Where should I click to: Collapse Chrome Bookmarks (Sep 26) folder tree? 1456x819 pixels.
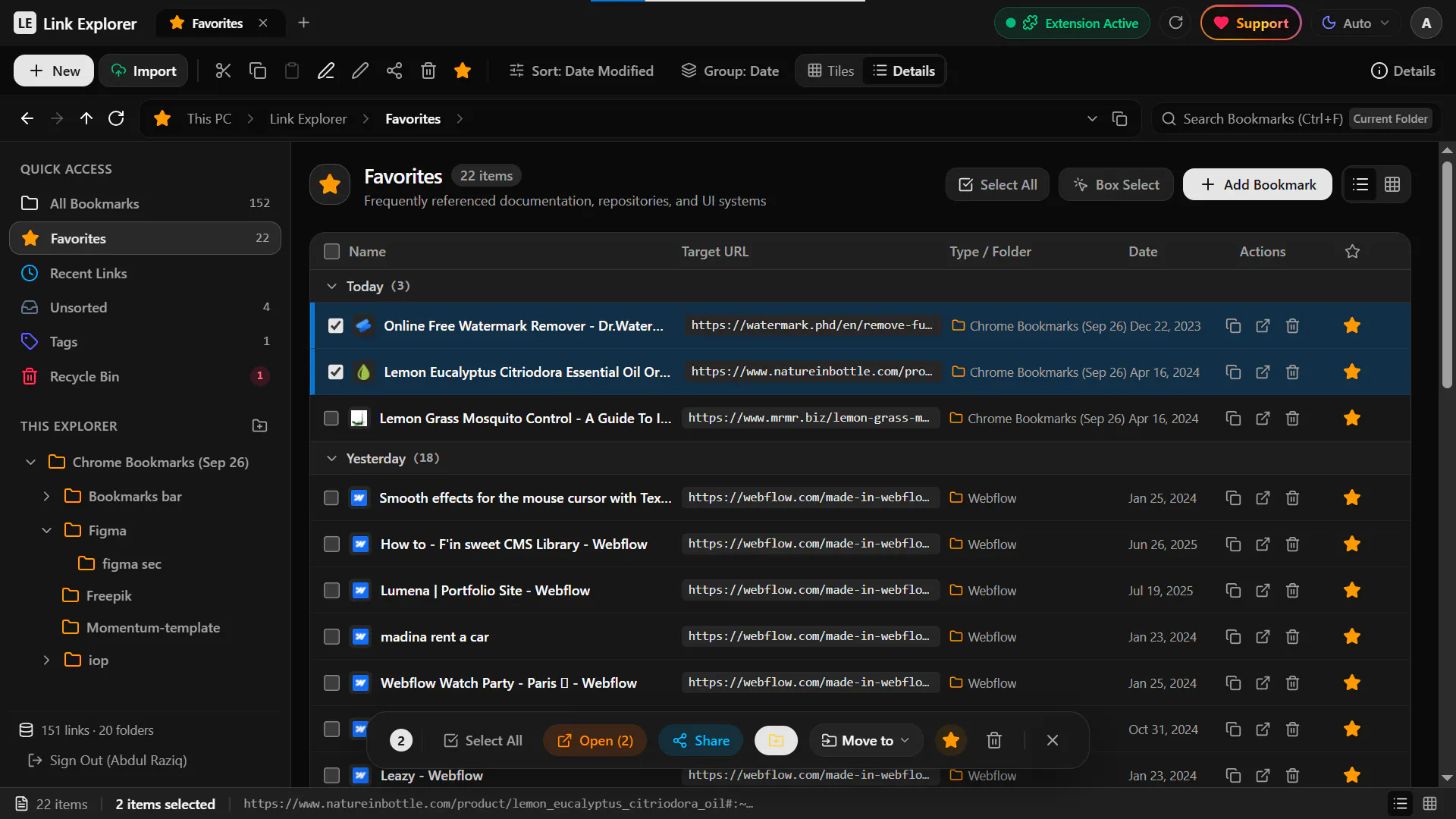(x=31, y=462)
